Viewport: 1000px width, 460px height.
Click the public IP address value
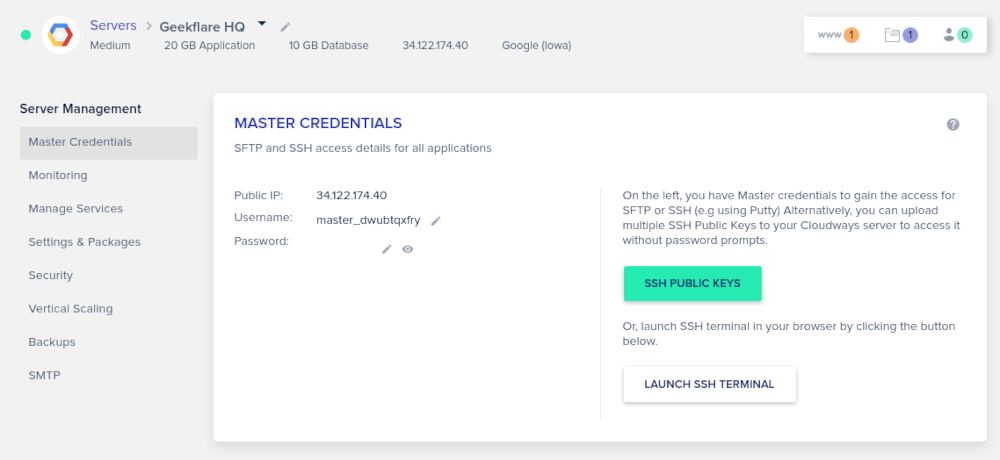coord(351,195)
